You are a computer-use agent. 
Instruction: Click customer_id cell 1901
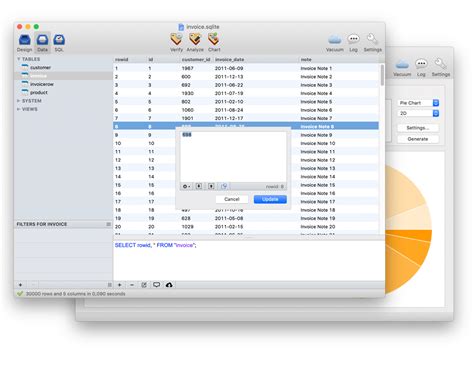(187, 118)
